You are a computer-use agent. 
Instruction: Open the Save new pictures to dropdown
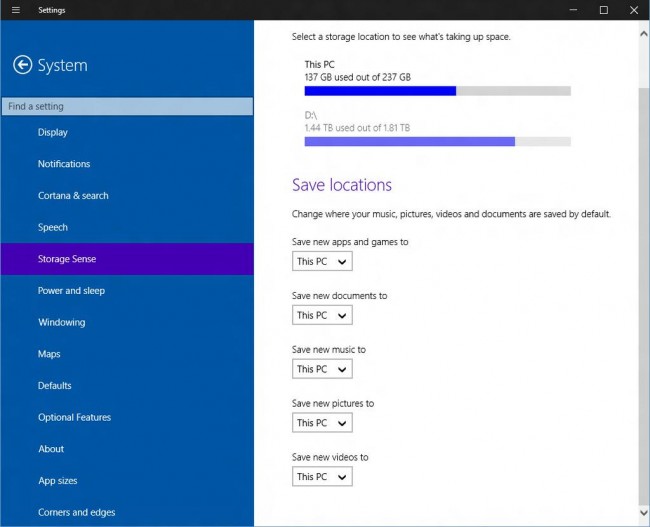322,423
